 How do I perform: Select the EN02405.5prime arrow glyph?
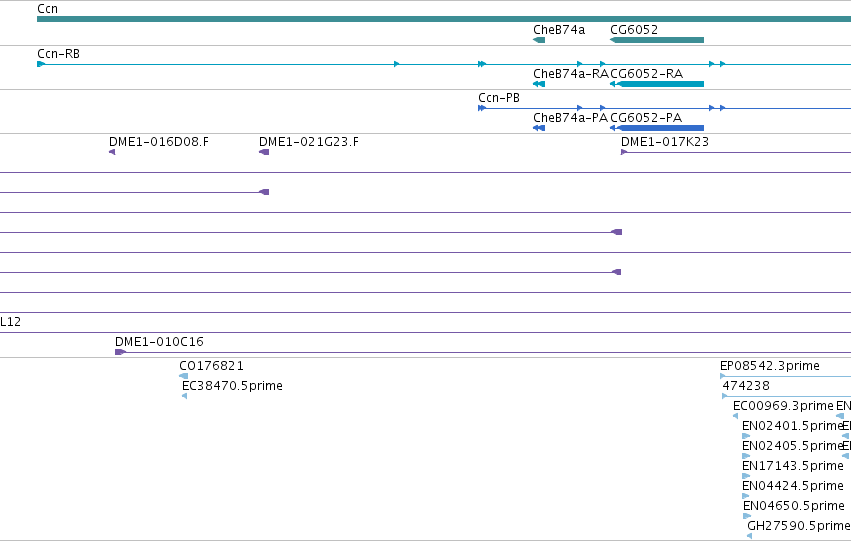click(746, 456)
